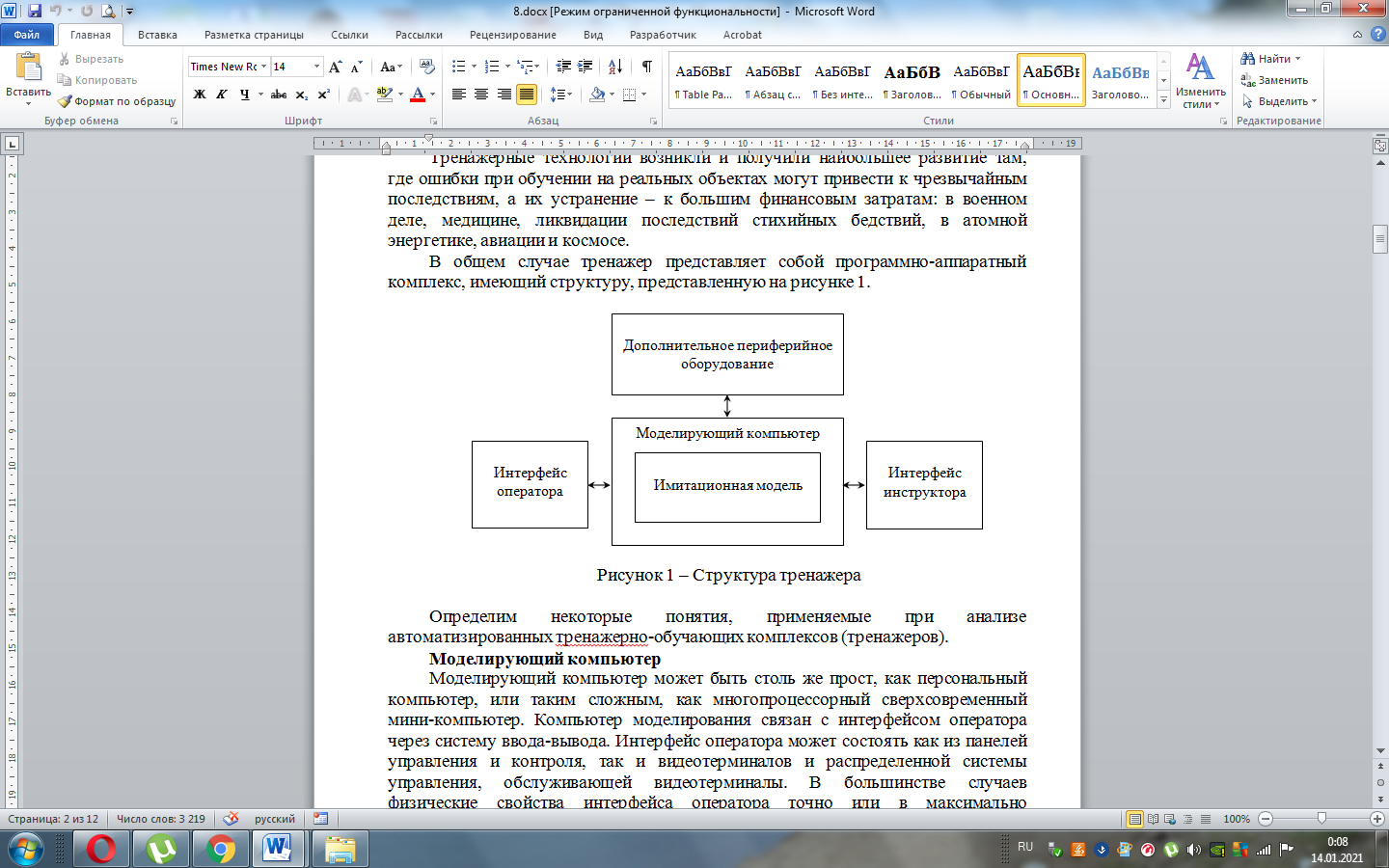Open the Select (Выделить) dropdown
This screenshot has width=1389, height=868.
[1280, 101]
